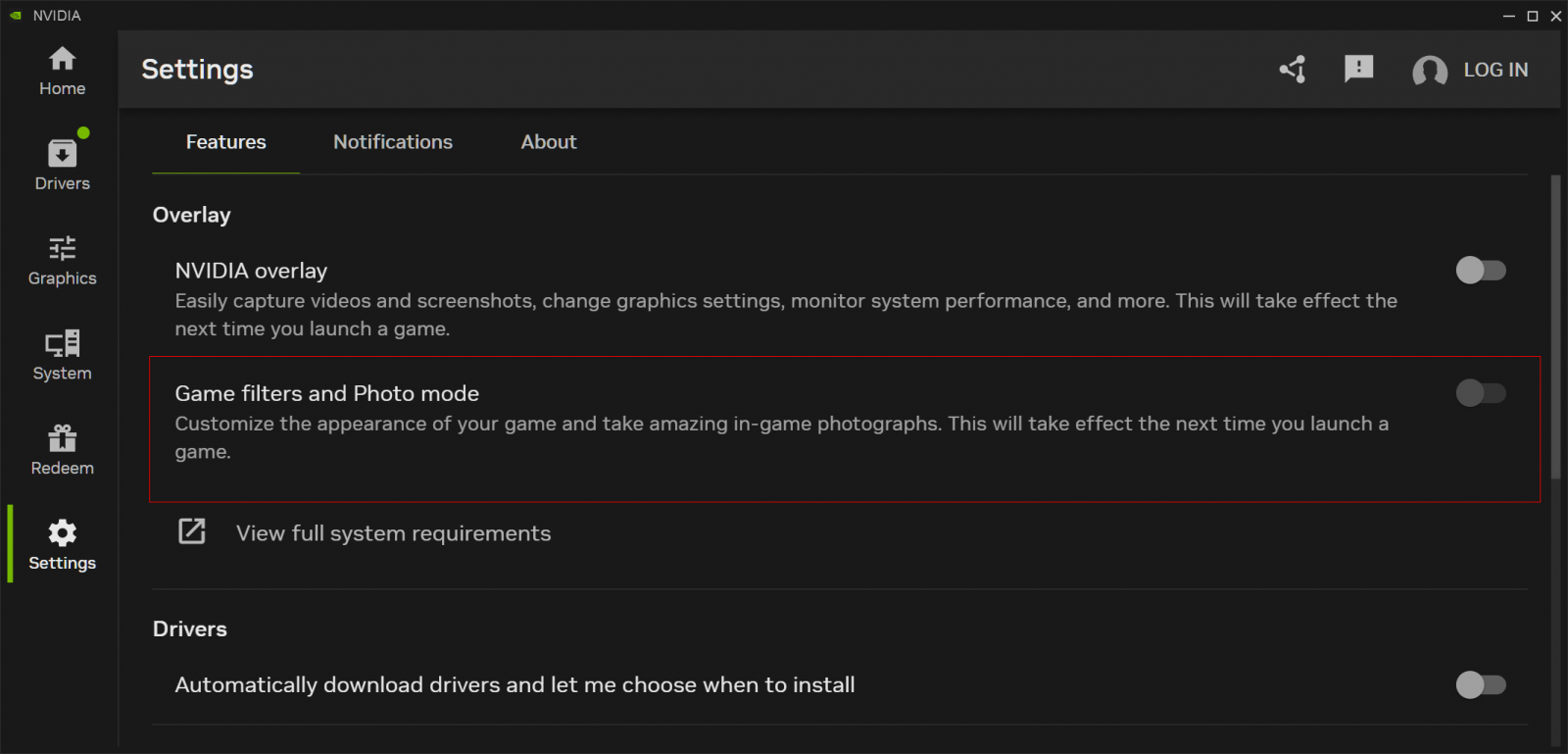Open the Graphics settings page

(x=62, y=261)
